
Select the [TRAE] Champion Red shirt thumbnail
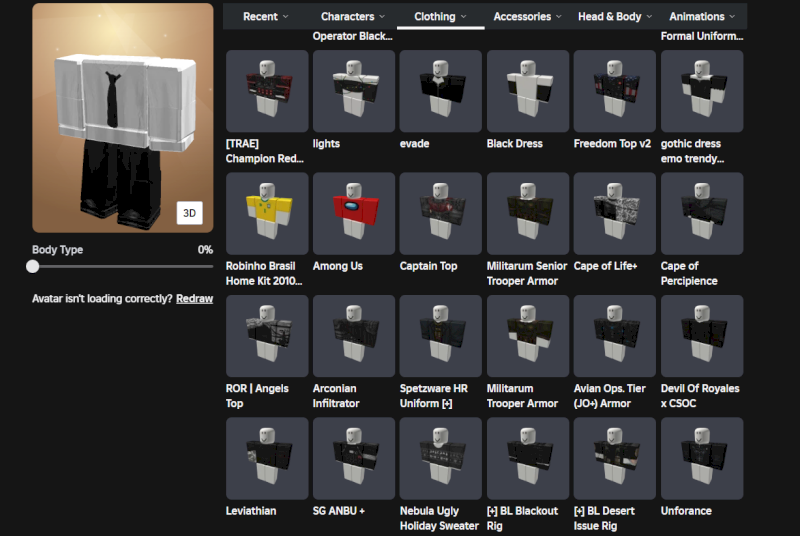click(x=267, y=91)
